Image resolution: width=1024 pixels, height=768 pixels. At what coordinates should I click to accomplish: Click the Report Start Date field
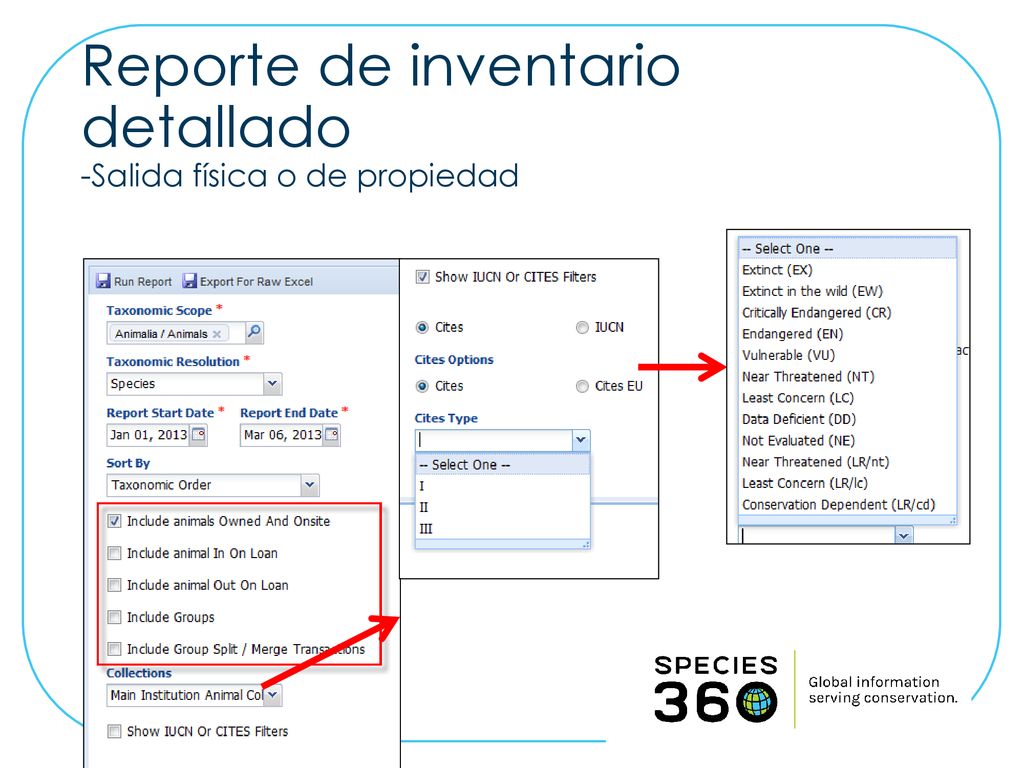point(148,435)
